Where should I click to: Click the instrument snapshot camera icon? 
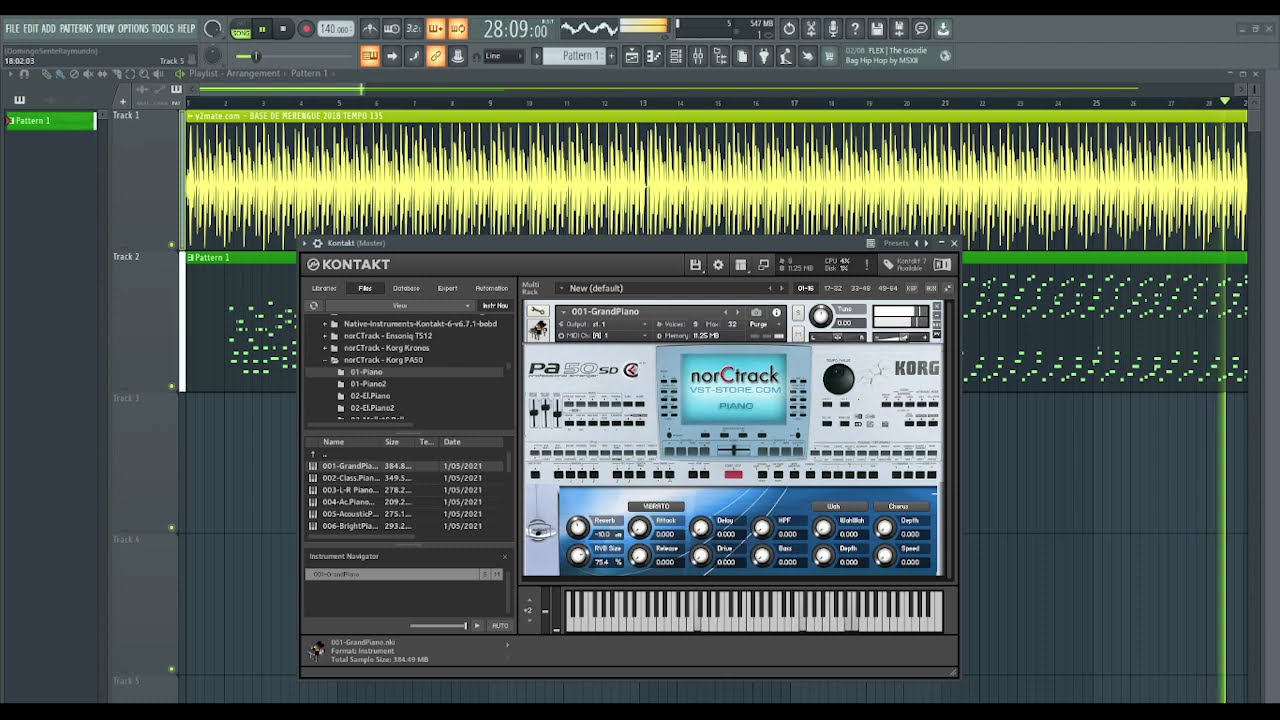(x=756, y=312)
